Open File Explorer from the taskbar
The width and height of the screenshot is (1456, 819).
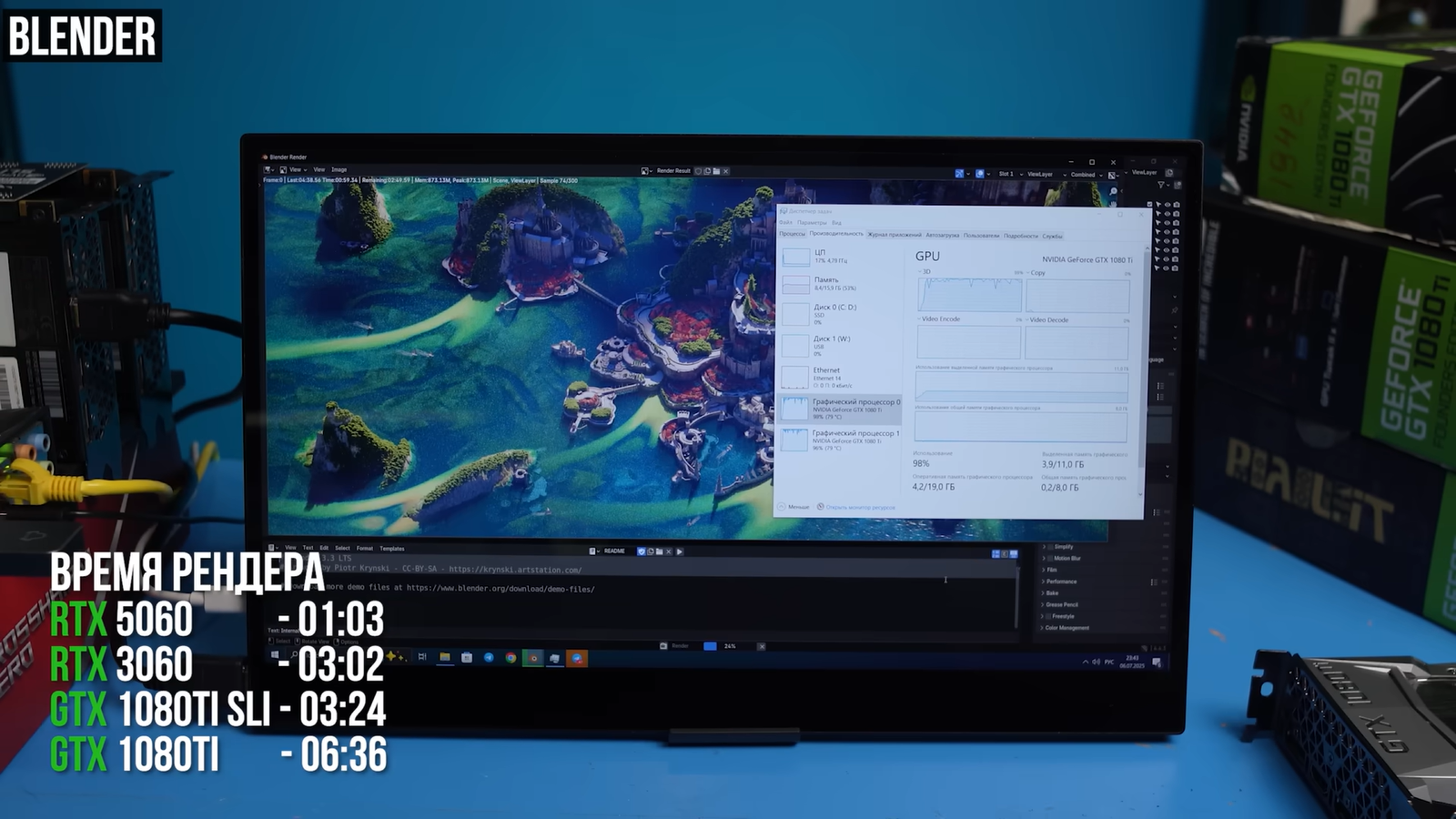pos(445,657)
